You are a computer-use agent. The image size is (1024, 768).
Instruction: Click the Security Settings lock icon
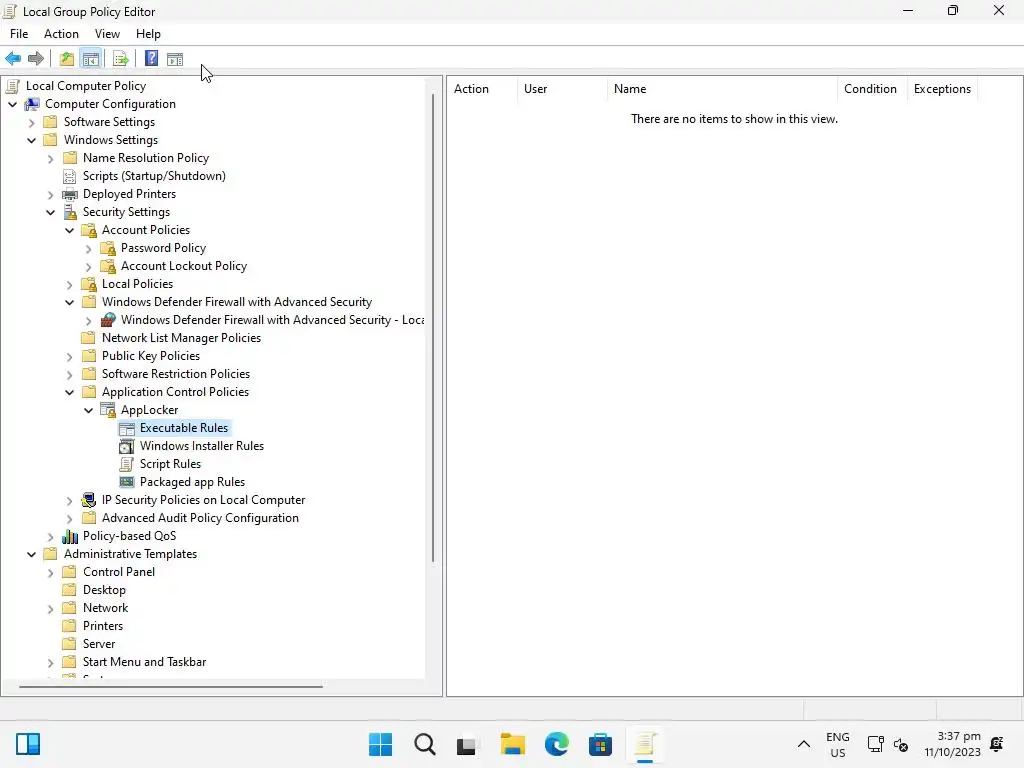(x=70, y=212)
